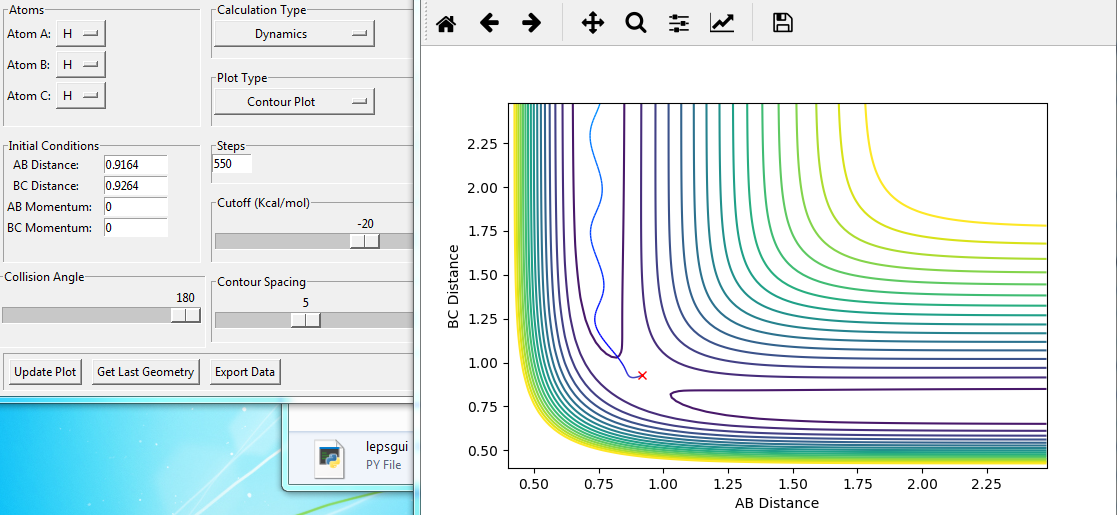Click the red X marker on plot
This screenshot has height=515, width=1117.
(x=642, y=375)
